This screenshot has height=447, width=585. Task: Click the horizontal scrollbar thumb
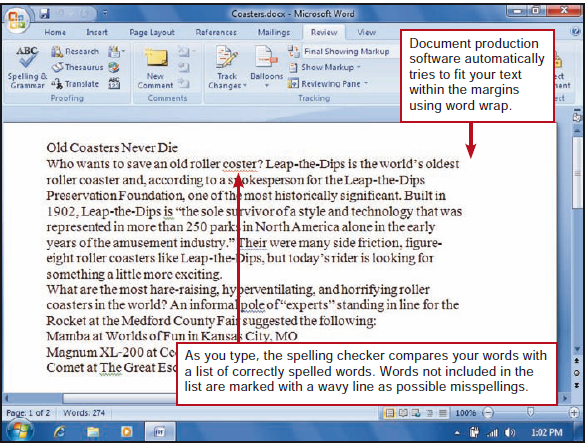(x=119, y=398)
